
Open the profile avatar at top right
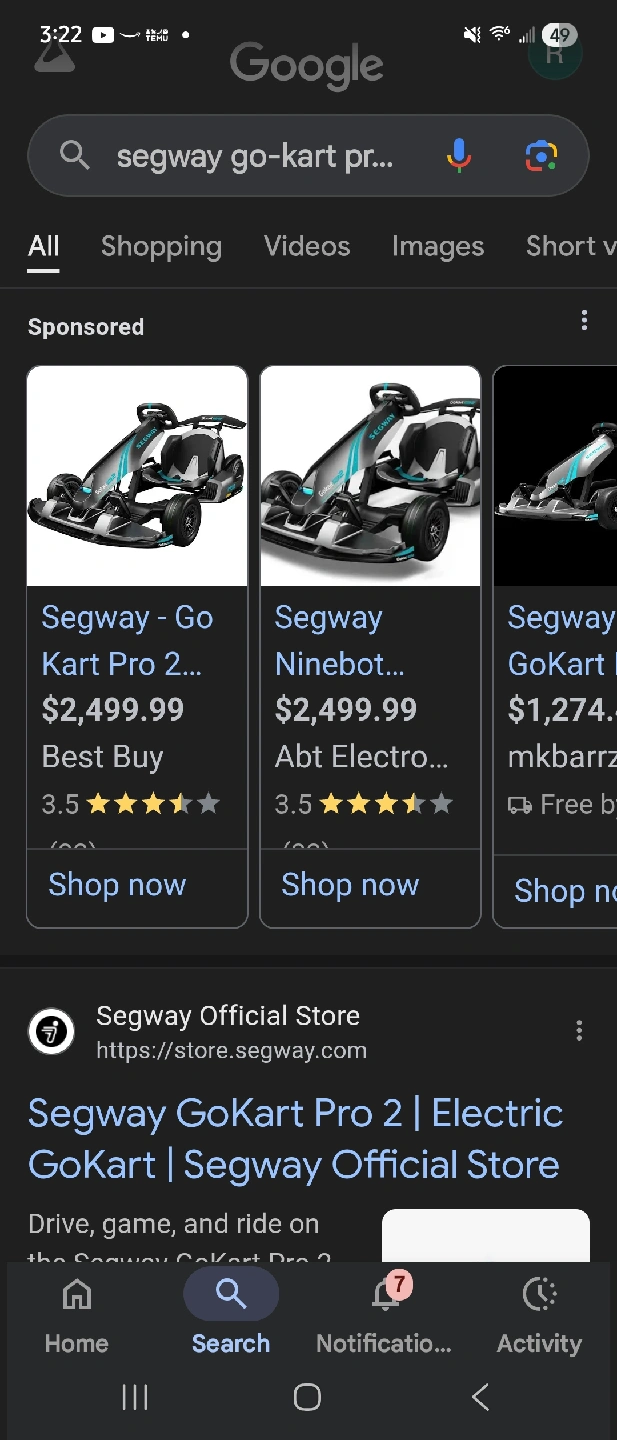point(556,52)
